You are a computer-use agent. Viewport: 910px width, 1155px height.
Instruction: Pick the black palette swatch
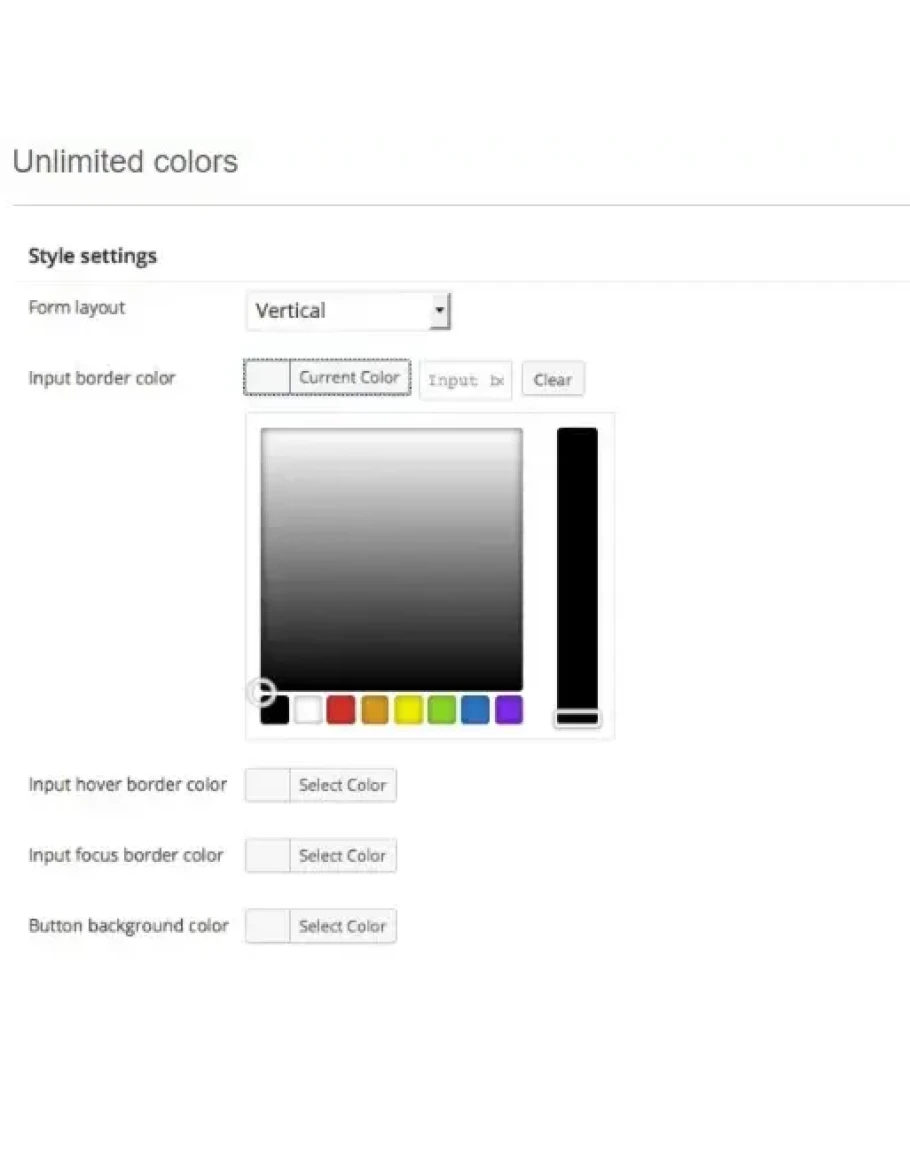point(275,710)
